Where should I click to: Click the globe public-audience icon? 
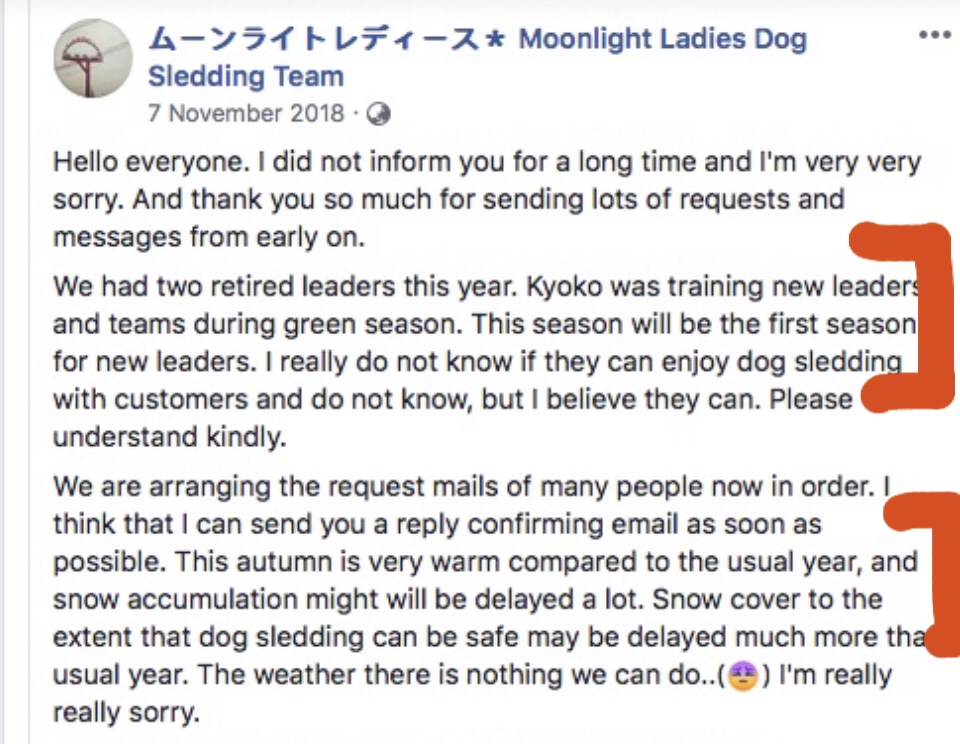click(379, 115)
